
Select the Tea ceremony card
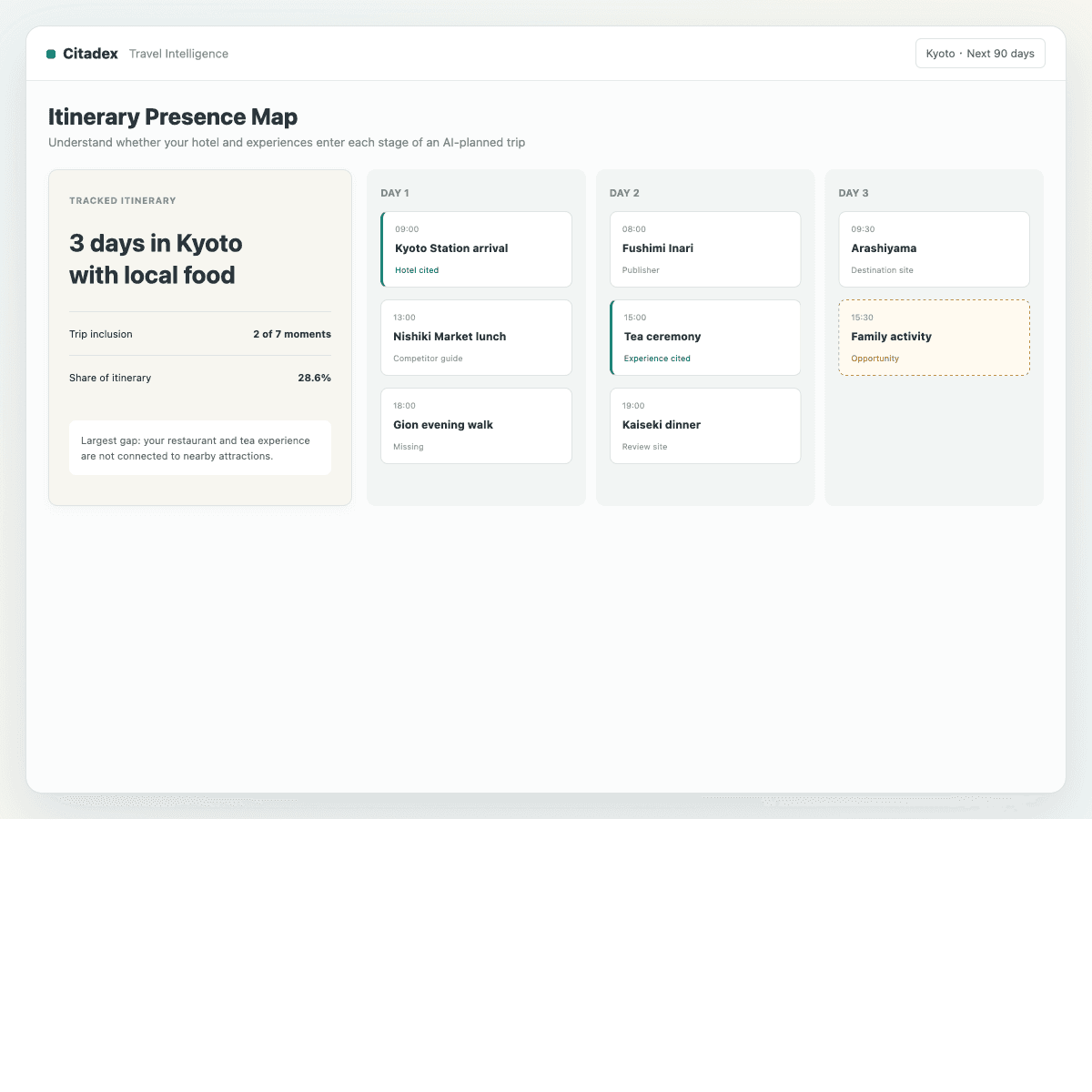tap(705, 338)
